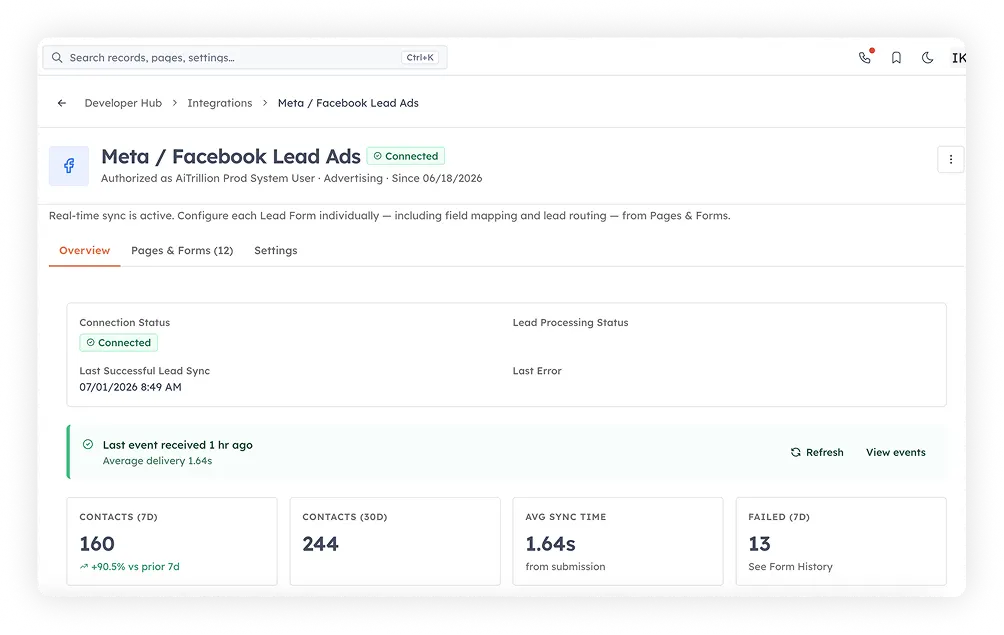Click green check icon beside Last event
This screenshot has width=1004, height=635.
[88, 444]
